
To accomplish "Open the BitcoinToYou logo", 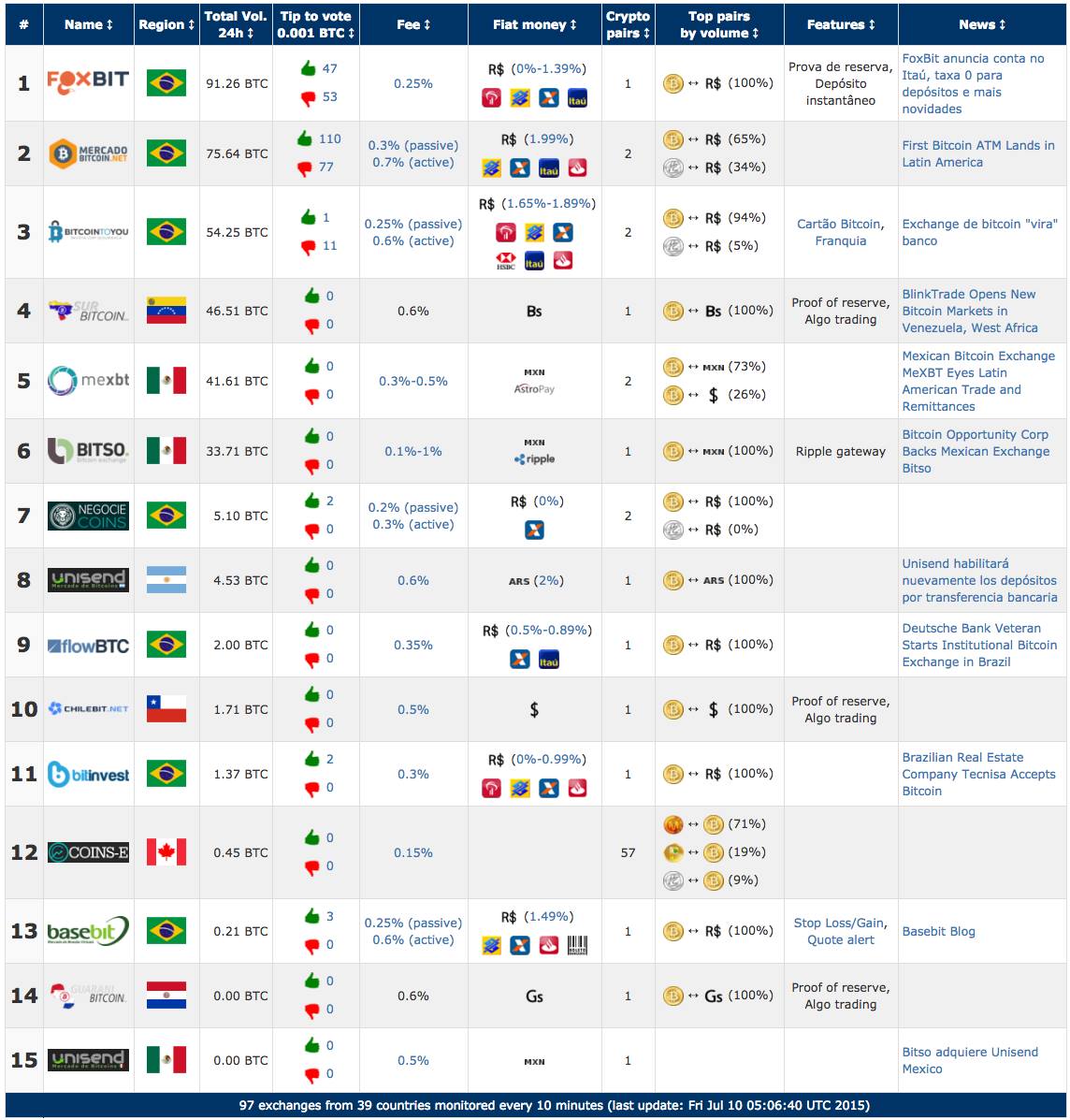I will click(89, 231).
